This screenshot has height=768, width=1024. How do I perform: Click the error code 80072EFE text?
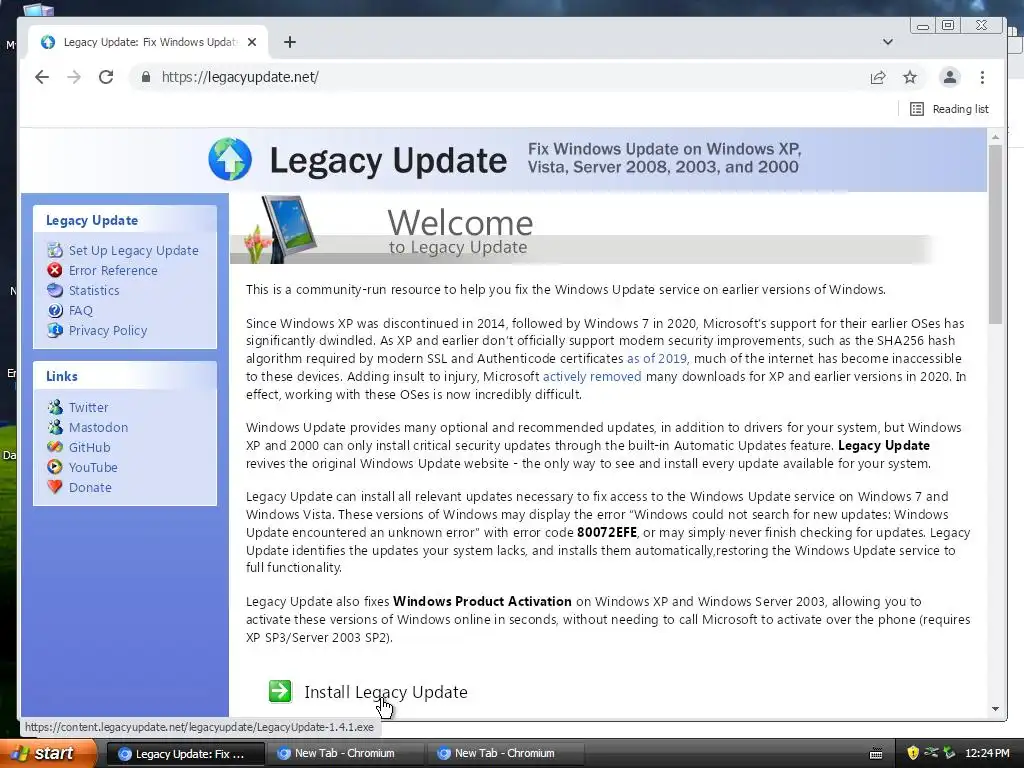(607, 532)
